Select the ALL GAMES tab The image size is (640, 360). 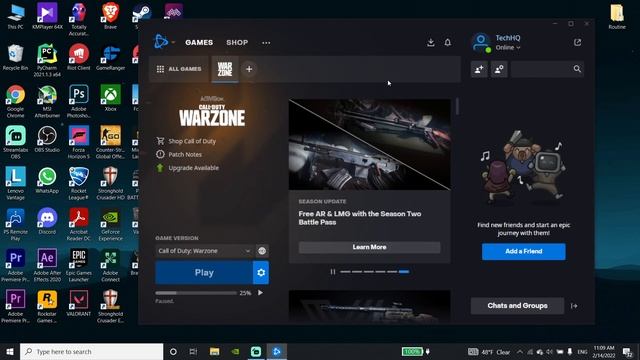[x=179, y=69]
